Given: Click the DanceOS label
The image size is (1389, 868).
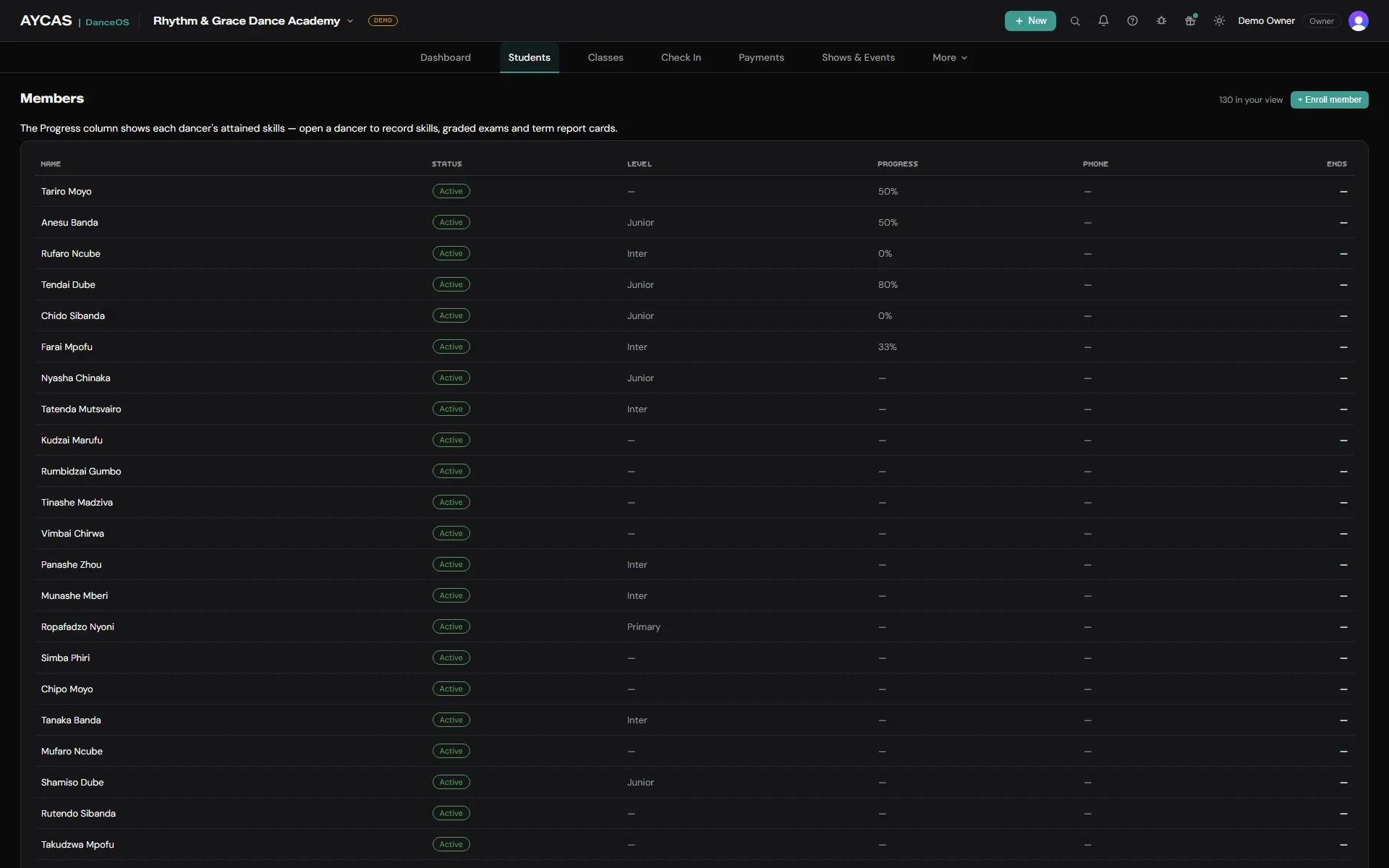Looking at the screenshot, I should tap(107, 22).
